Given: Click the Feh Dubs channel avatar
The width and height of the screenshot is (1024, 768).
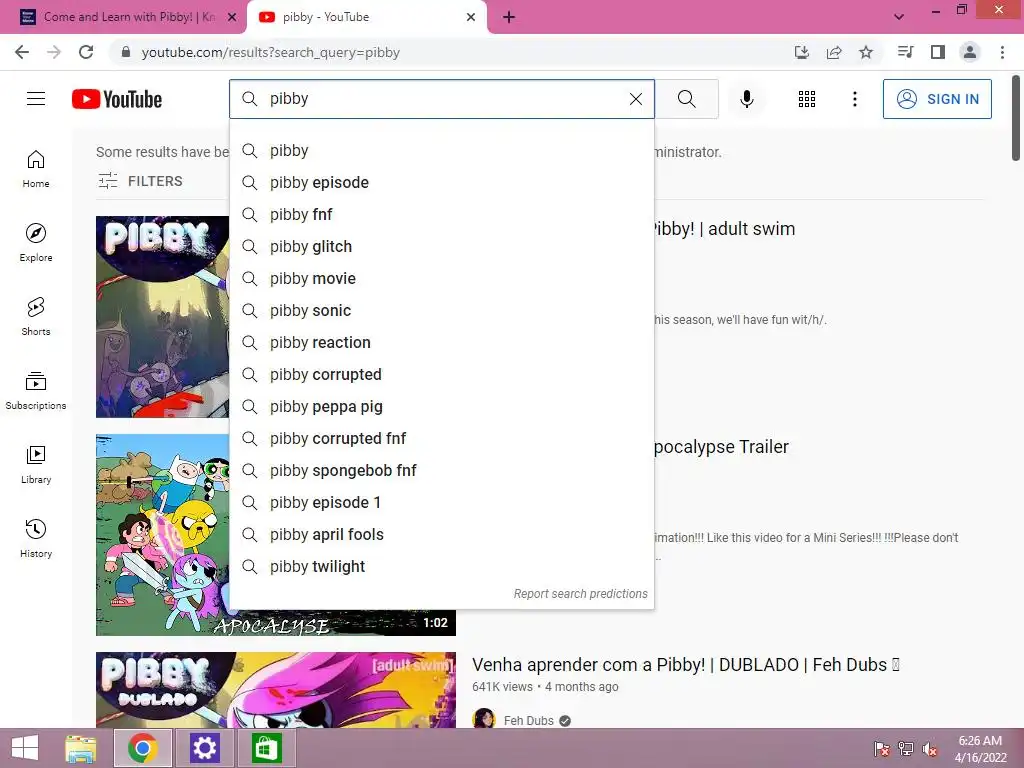Looking at the screenshot, I should click(x=484, y=718).
